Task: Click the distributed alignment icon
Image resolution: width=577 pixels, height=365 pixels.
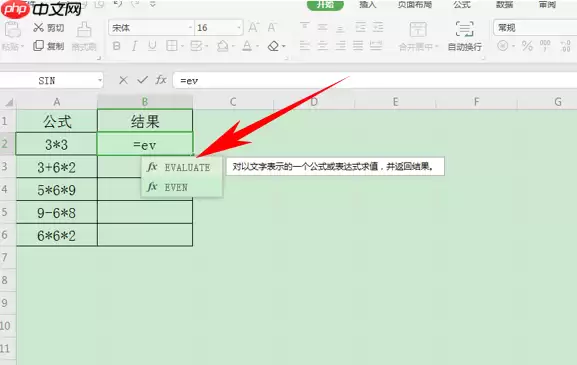Action: (x=376, y=46)
